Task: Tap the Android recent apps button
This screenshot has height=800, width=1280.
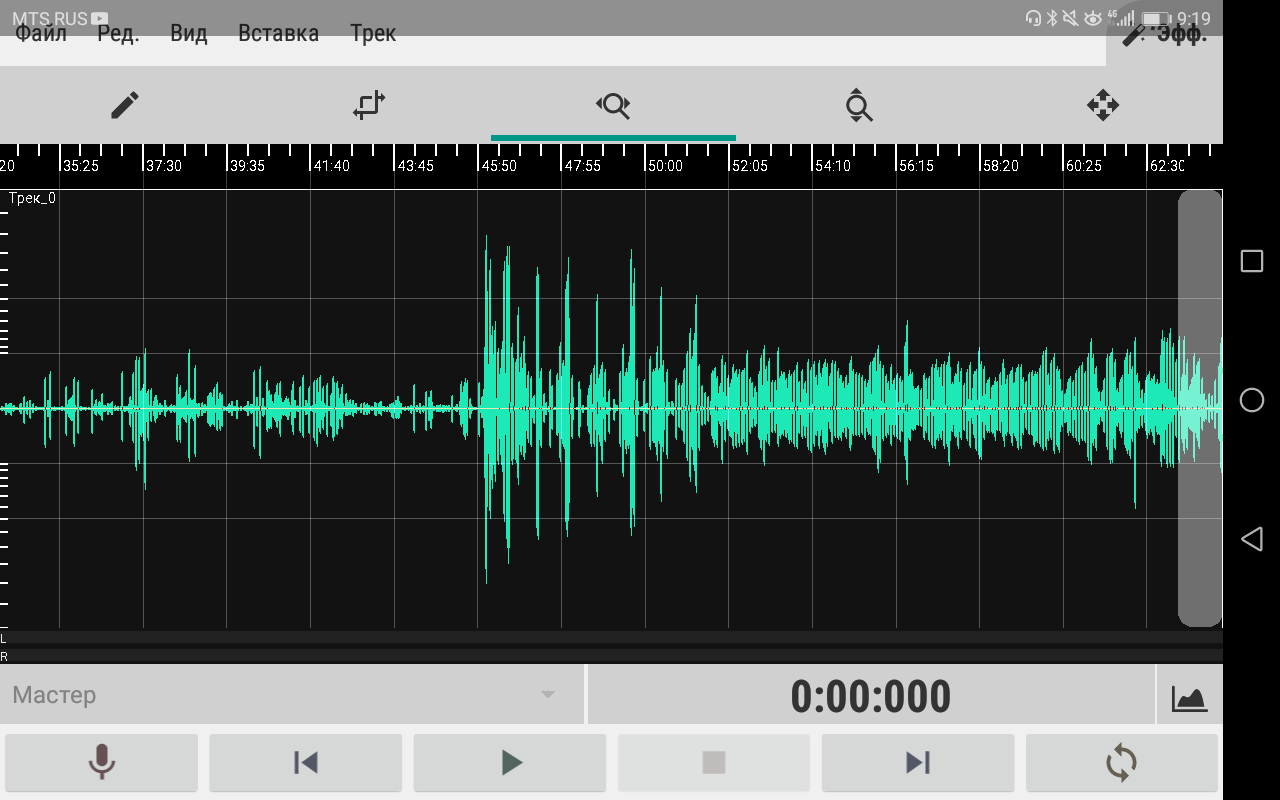Action: (1252, 261)
